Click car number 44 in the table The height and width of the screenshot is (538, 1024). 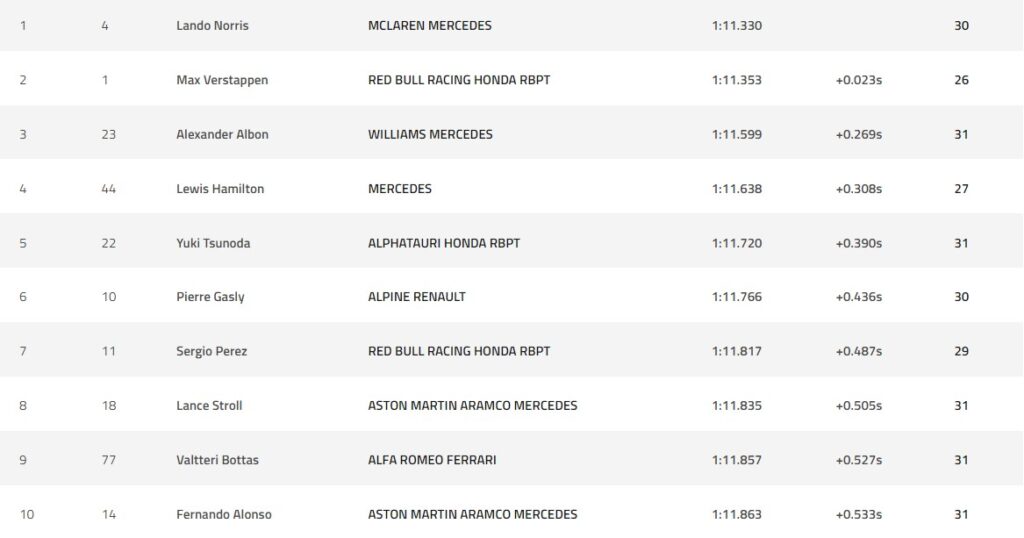click(108, 188)
